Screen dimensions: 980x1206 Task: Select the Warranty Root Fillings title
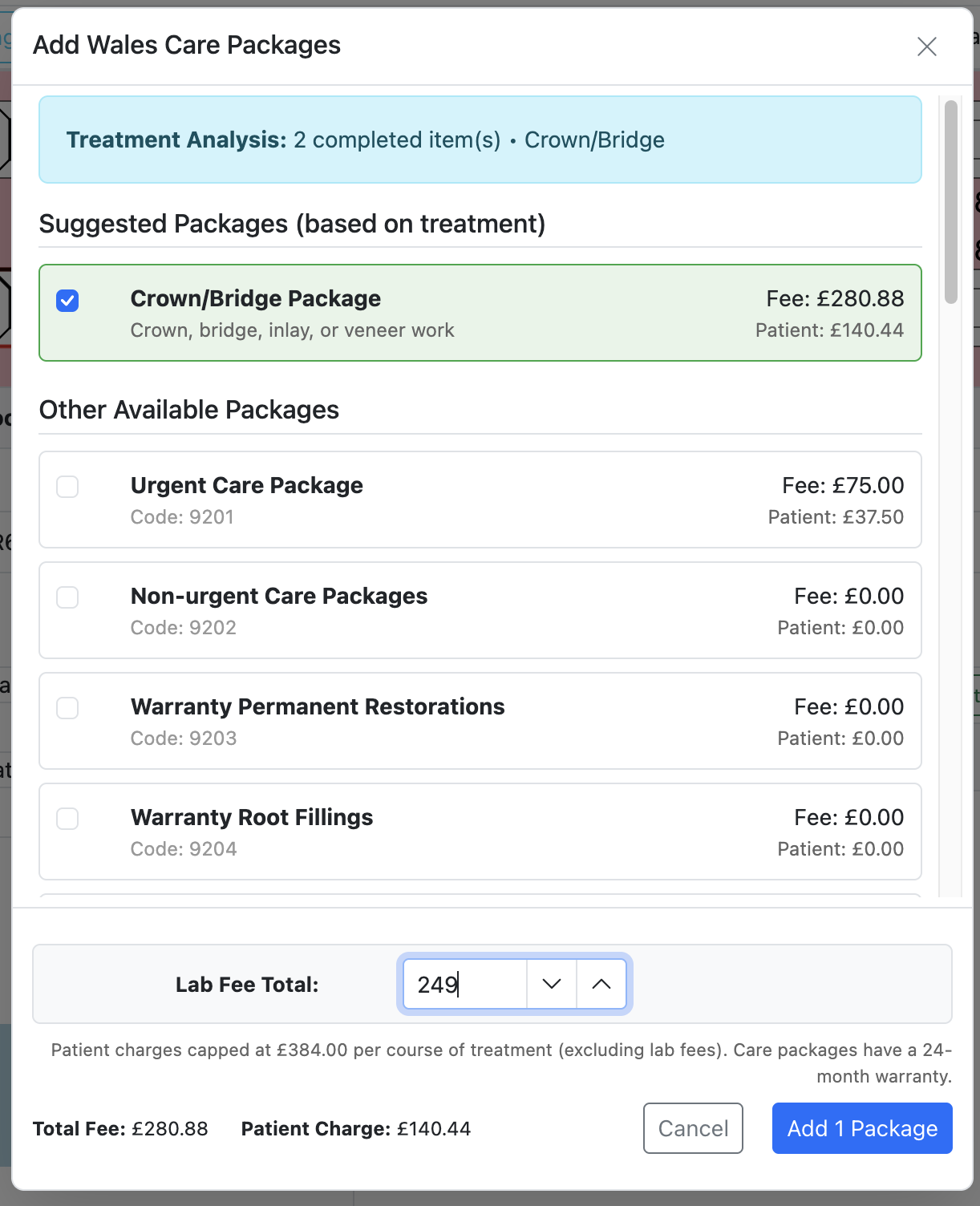click(x=252, y=818)
